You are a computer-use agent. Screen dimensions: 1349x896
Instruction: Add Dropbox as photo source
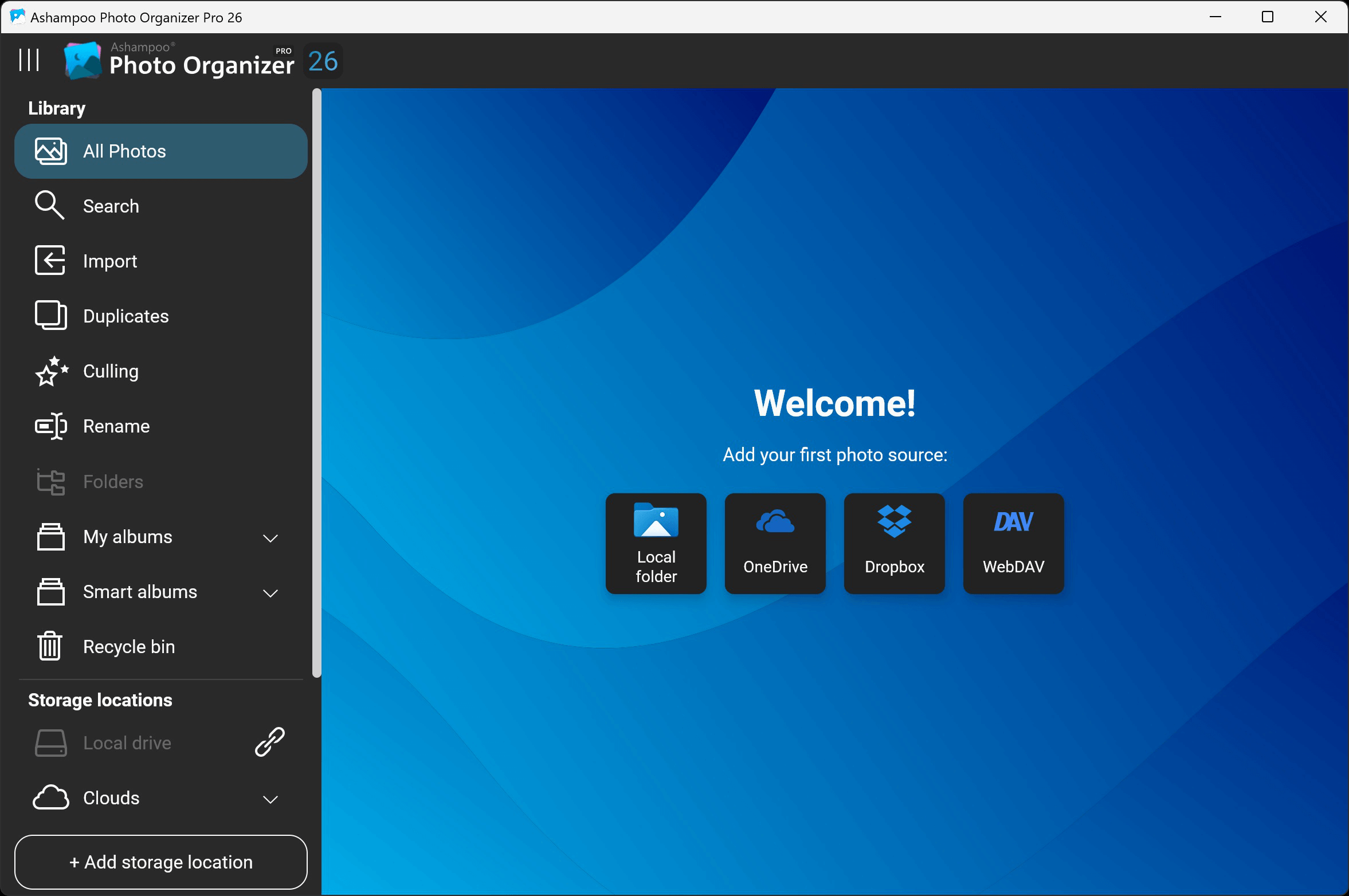[x=894, y=543]
